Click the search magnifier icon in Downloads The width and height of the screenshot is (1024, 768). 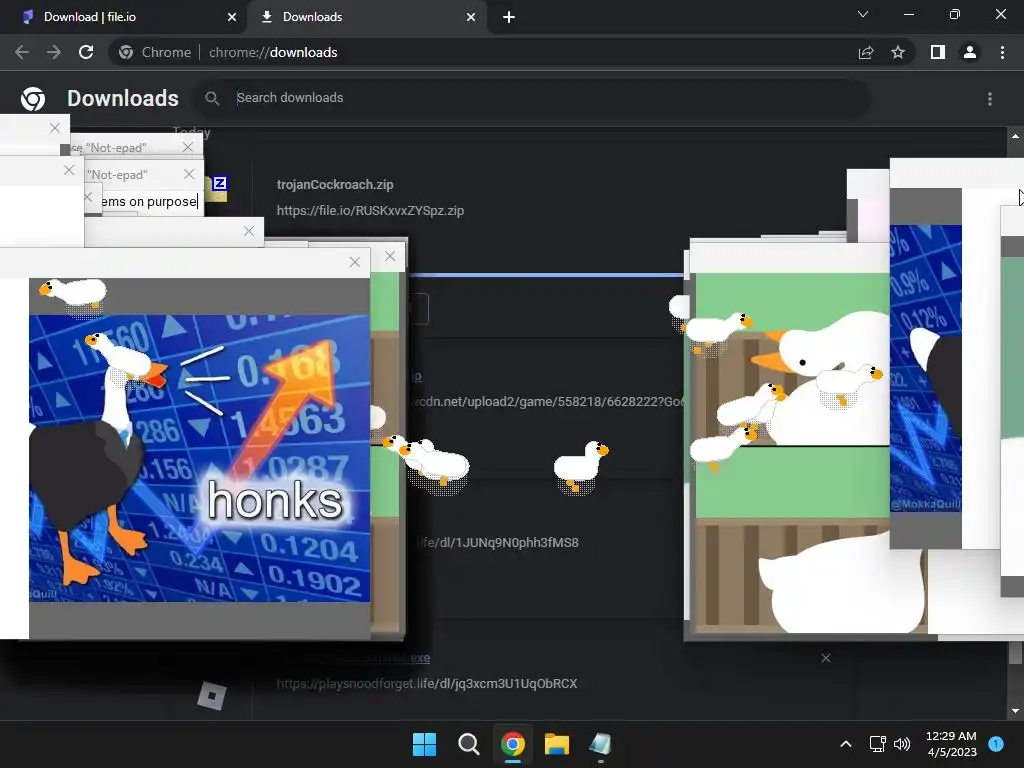coord(212,98)
